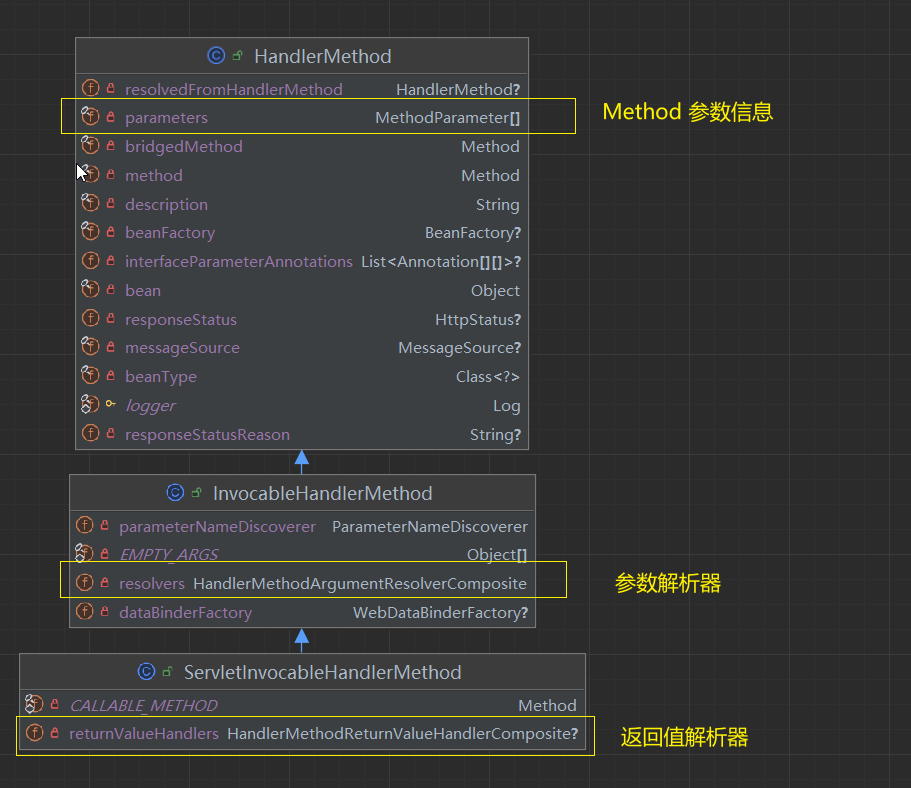This screenshot has height=788, width=911.
Task: Click inheritance arrow from InvocableHandlerMethod to HandlerMethod
Action: coord(302,461)
